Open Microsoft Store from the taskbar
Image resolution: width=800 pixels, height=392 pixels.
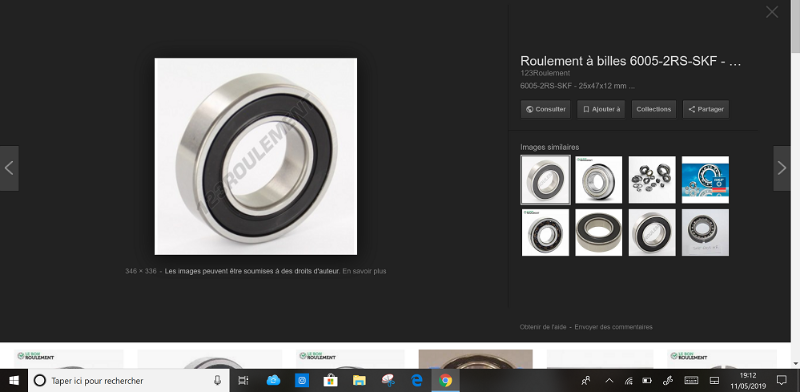331,380
